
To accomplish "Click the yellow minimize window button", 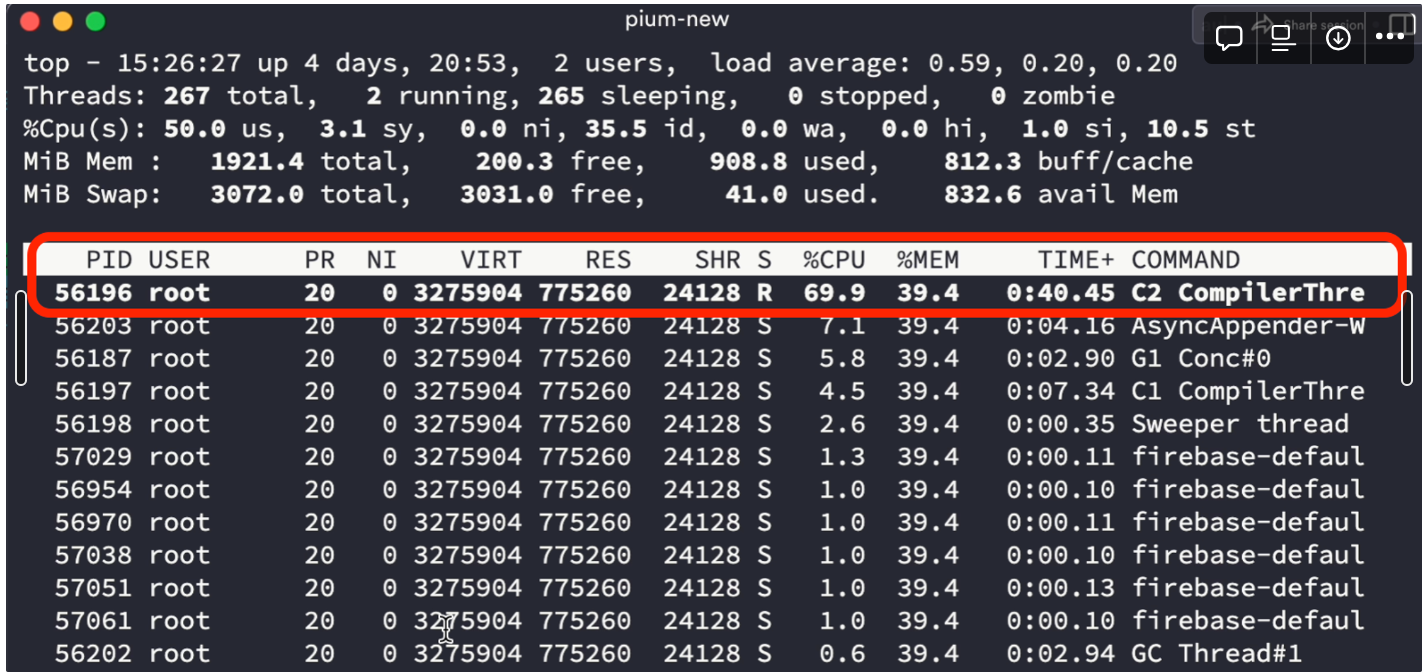I will [62, 21].
